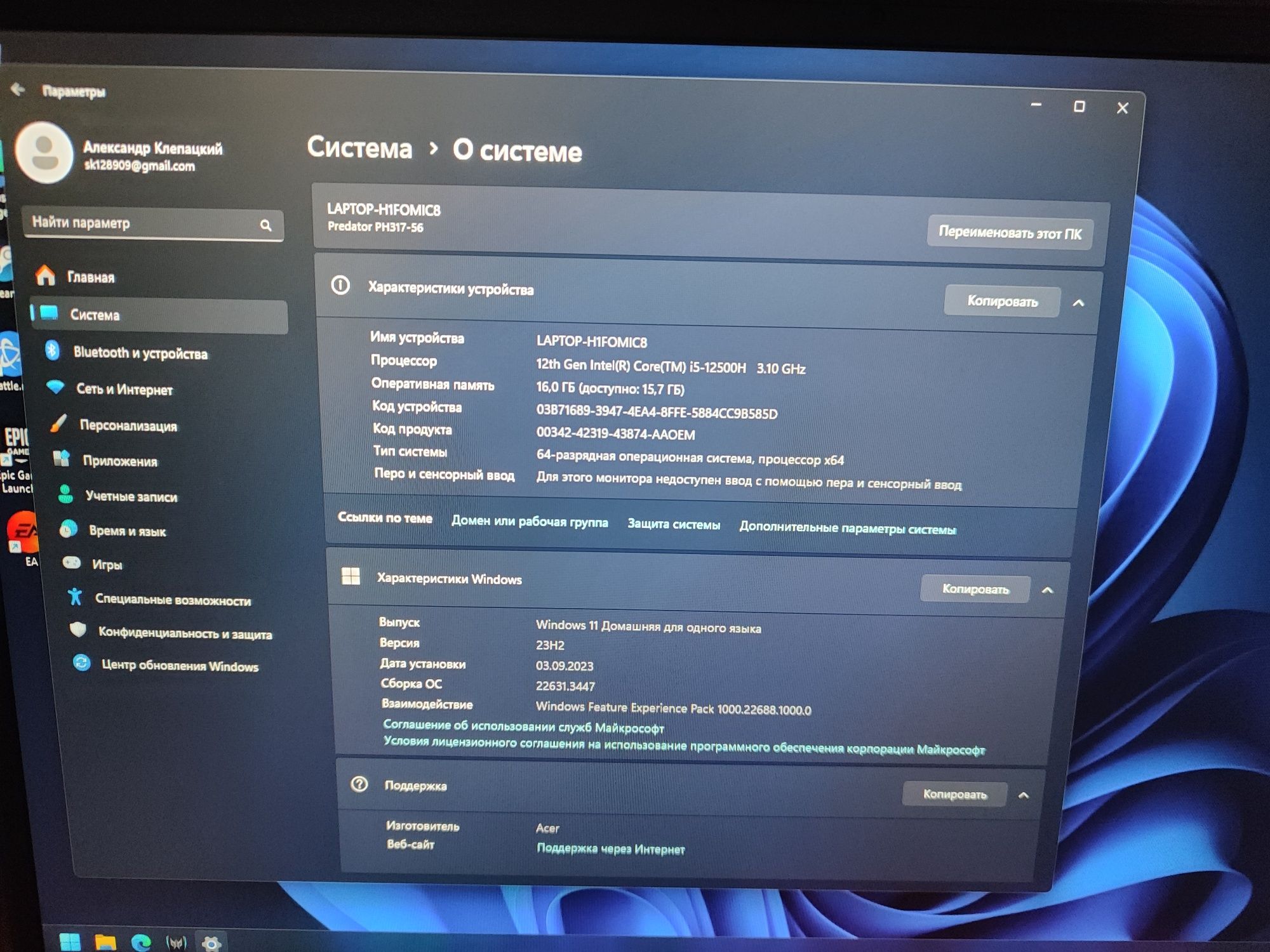The height and width of the screenshot is (952, 1270).
Task: Open Windows Start button in taskbar
Action: [70, 942]
